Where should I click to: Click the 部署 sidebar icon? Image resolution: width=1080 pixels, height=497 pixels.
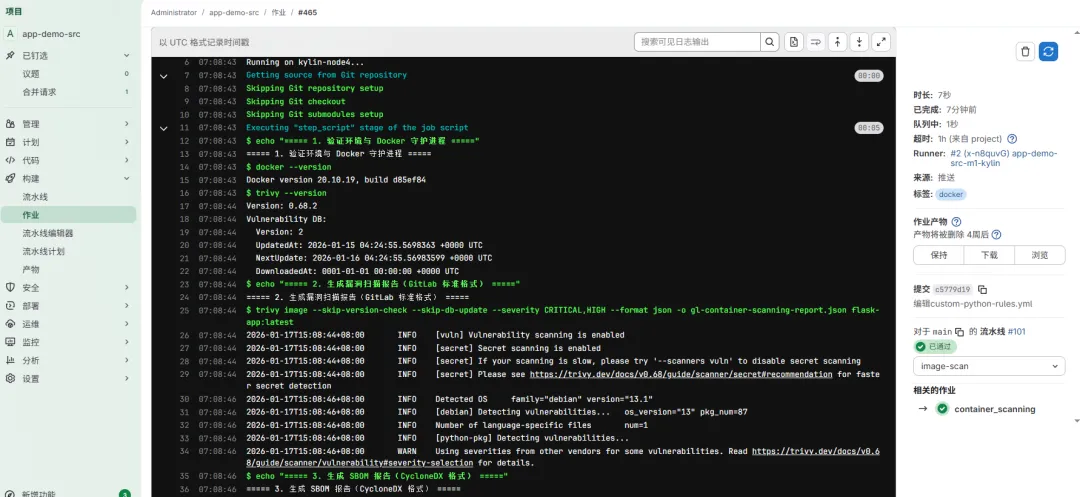click(x=10, y=306)
